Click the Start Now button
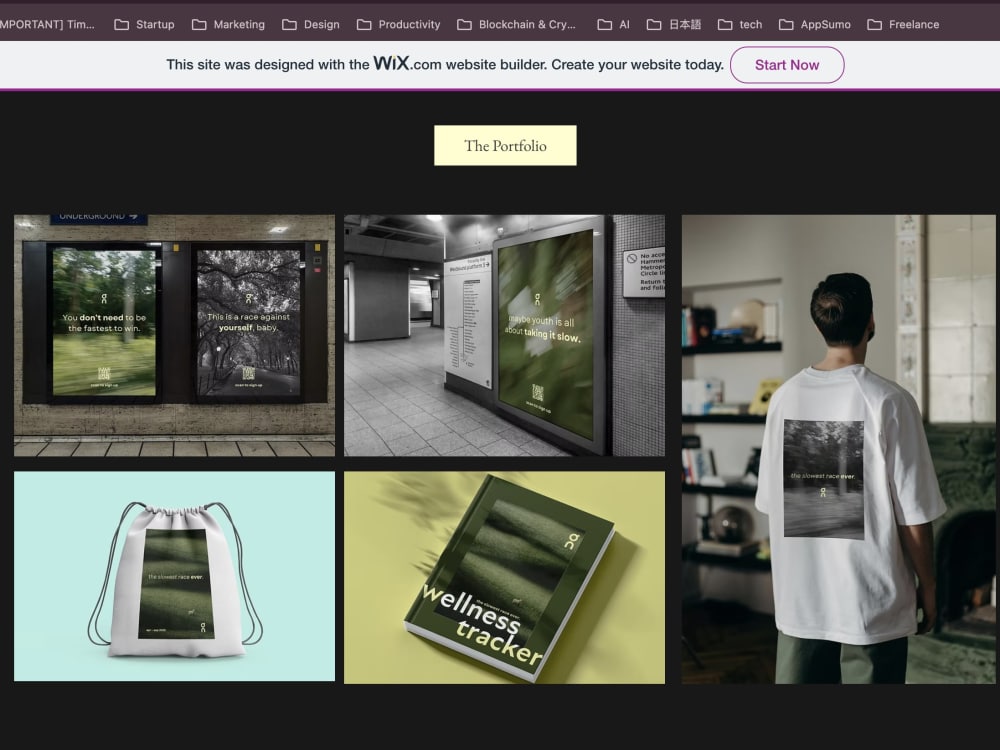 pos(787,64)
